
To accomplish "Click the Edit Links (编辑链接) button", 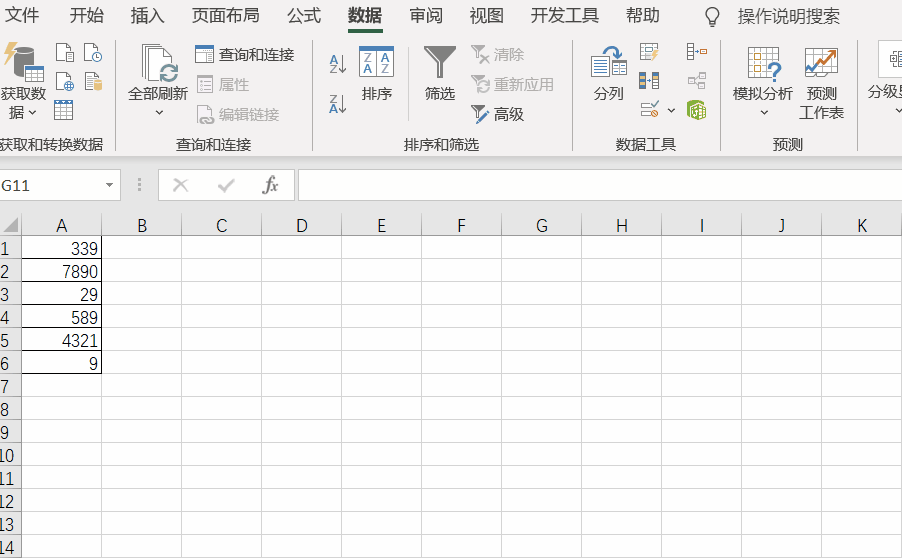I will click(x=238, y=114).
